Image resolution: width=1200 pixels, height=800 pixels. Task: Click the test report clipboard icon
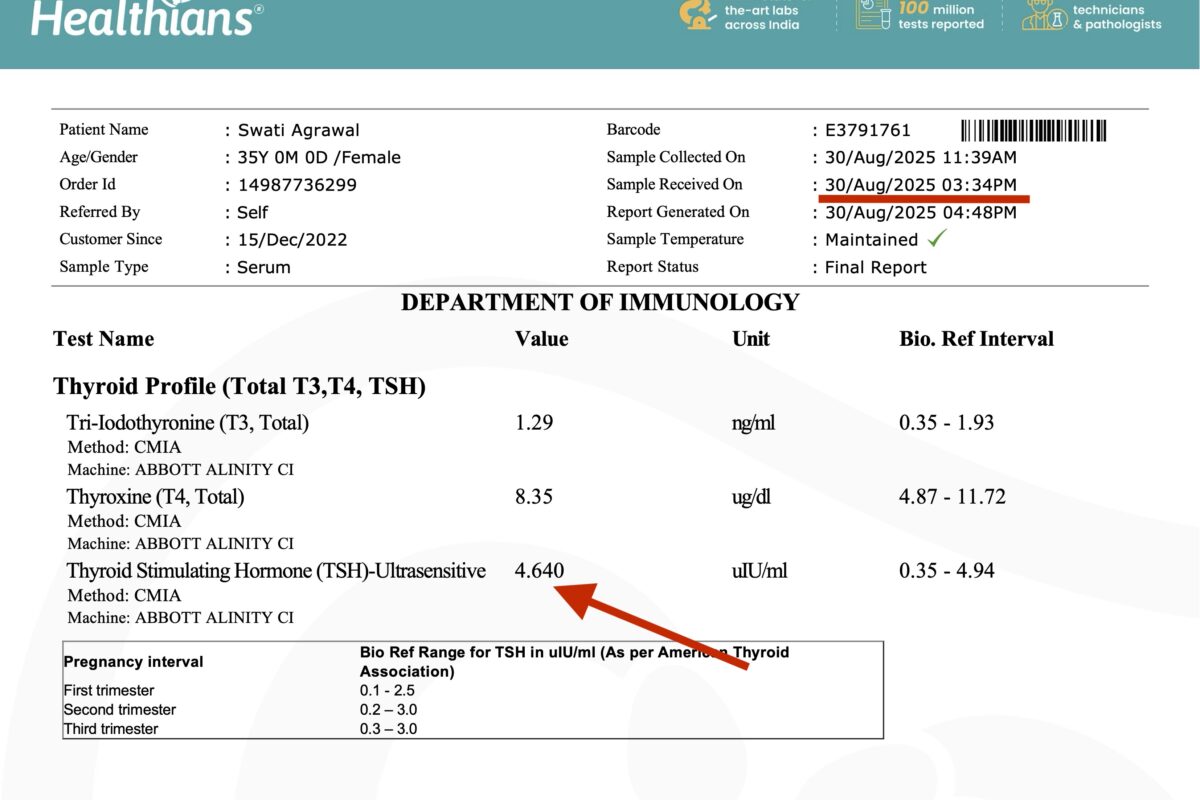[x=872, y=13]
